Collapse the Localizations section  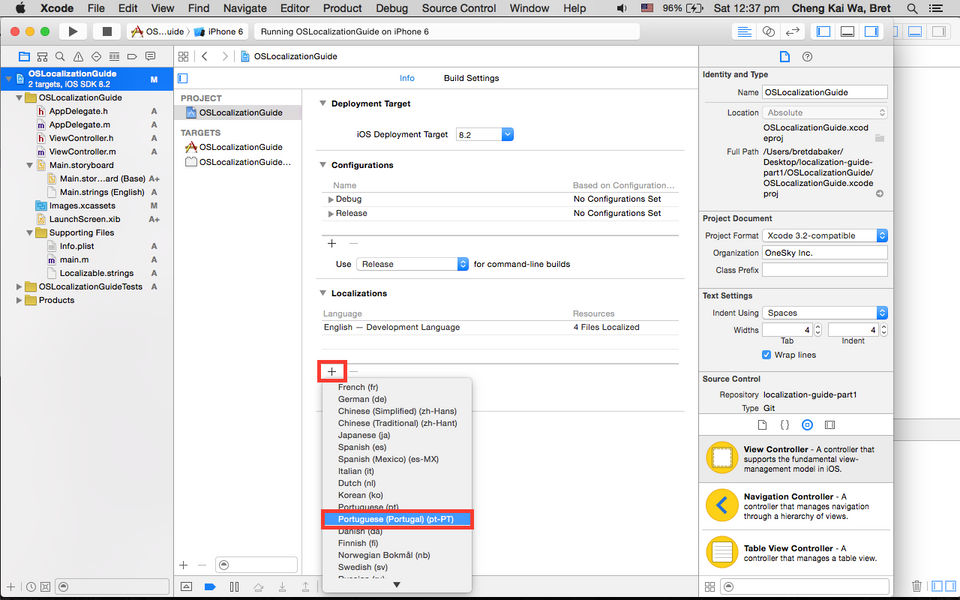pyautogui.click(x=323, y=293)
